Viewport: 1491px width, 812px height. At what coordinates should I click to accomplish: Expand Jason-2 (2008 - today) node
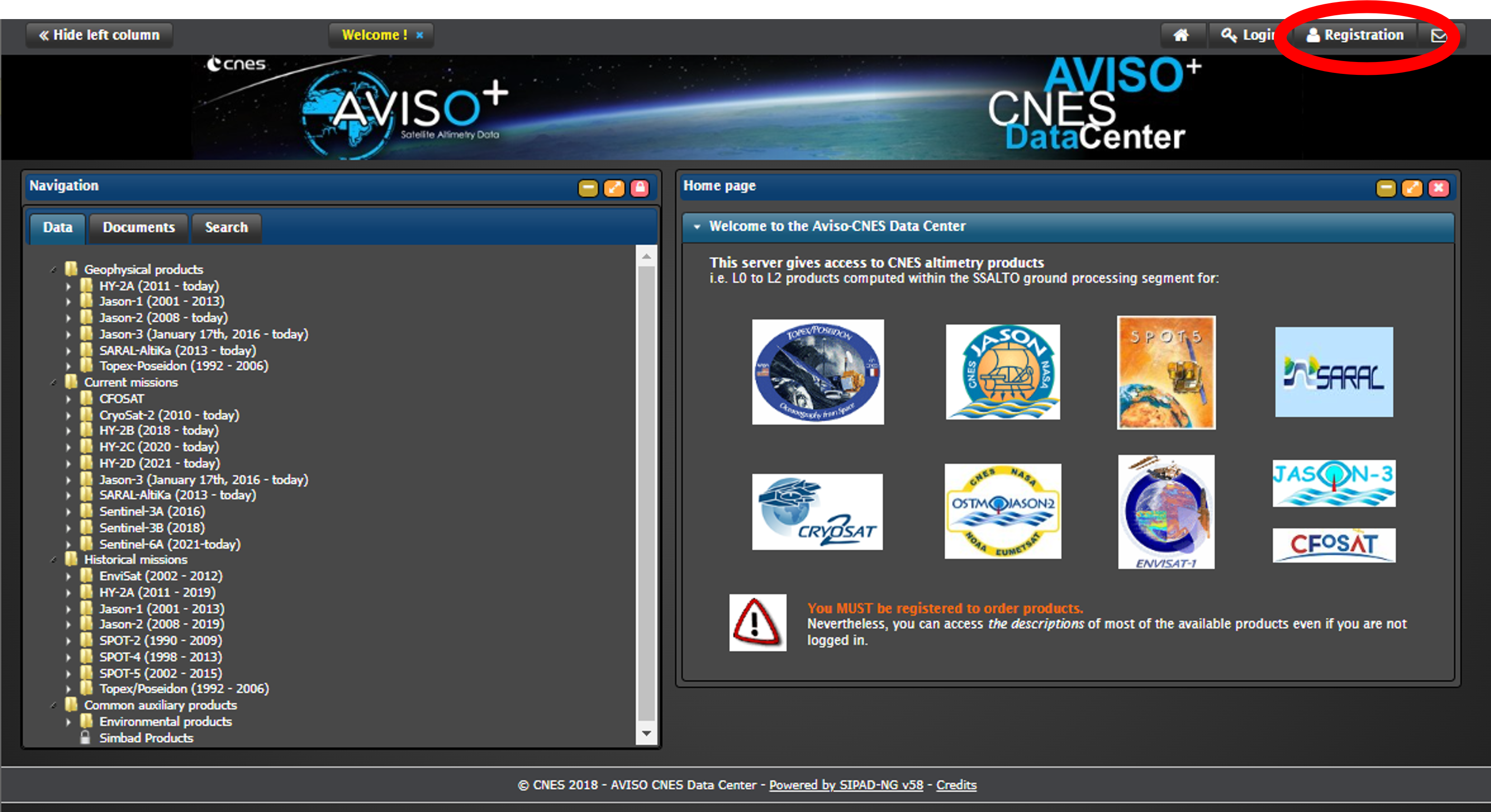point(68,319)
